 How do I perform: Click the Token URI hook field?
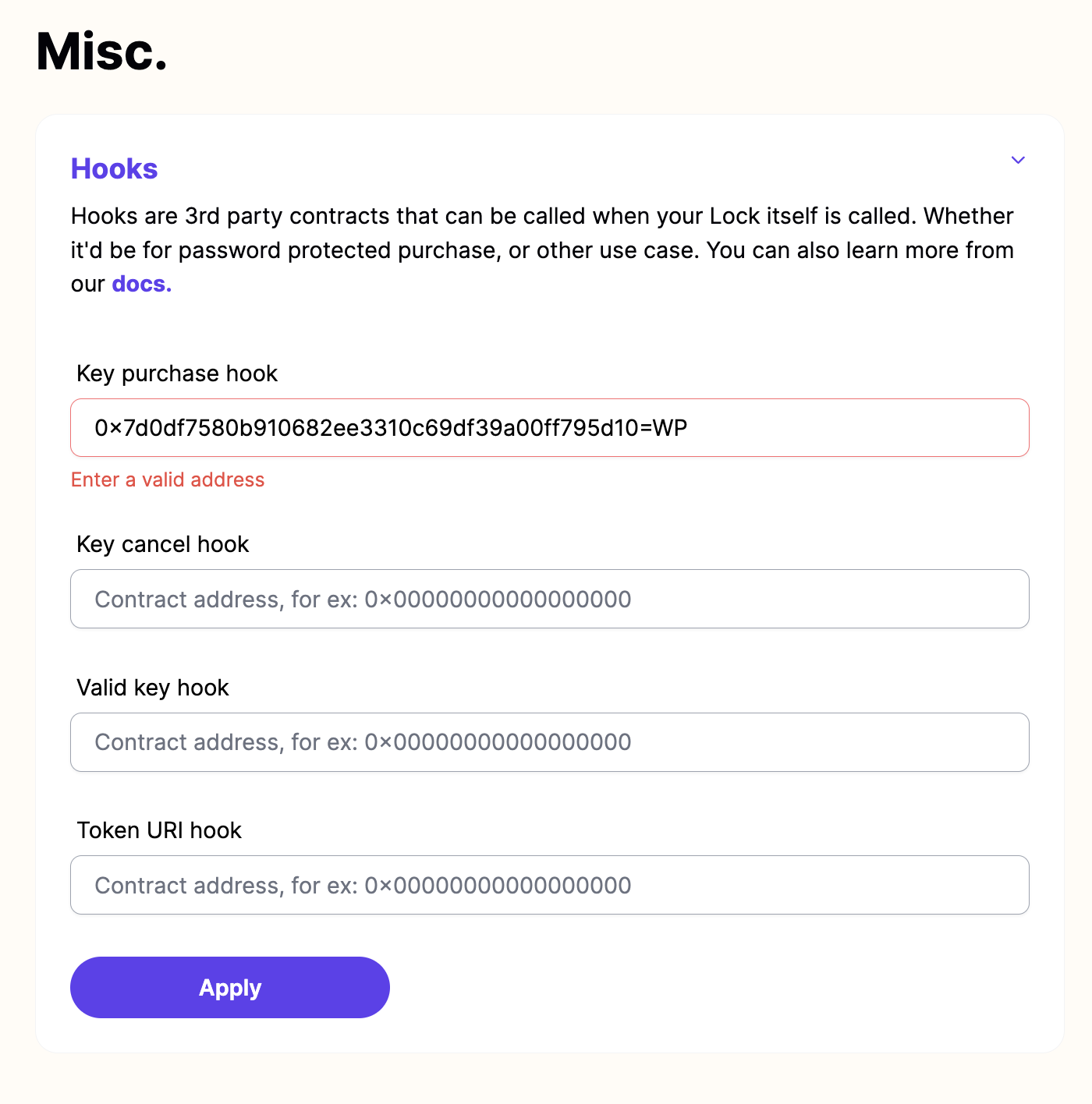(549, 885)
